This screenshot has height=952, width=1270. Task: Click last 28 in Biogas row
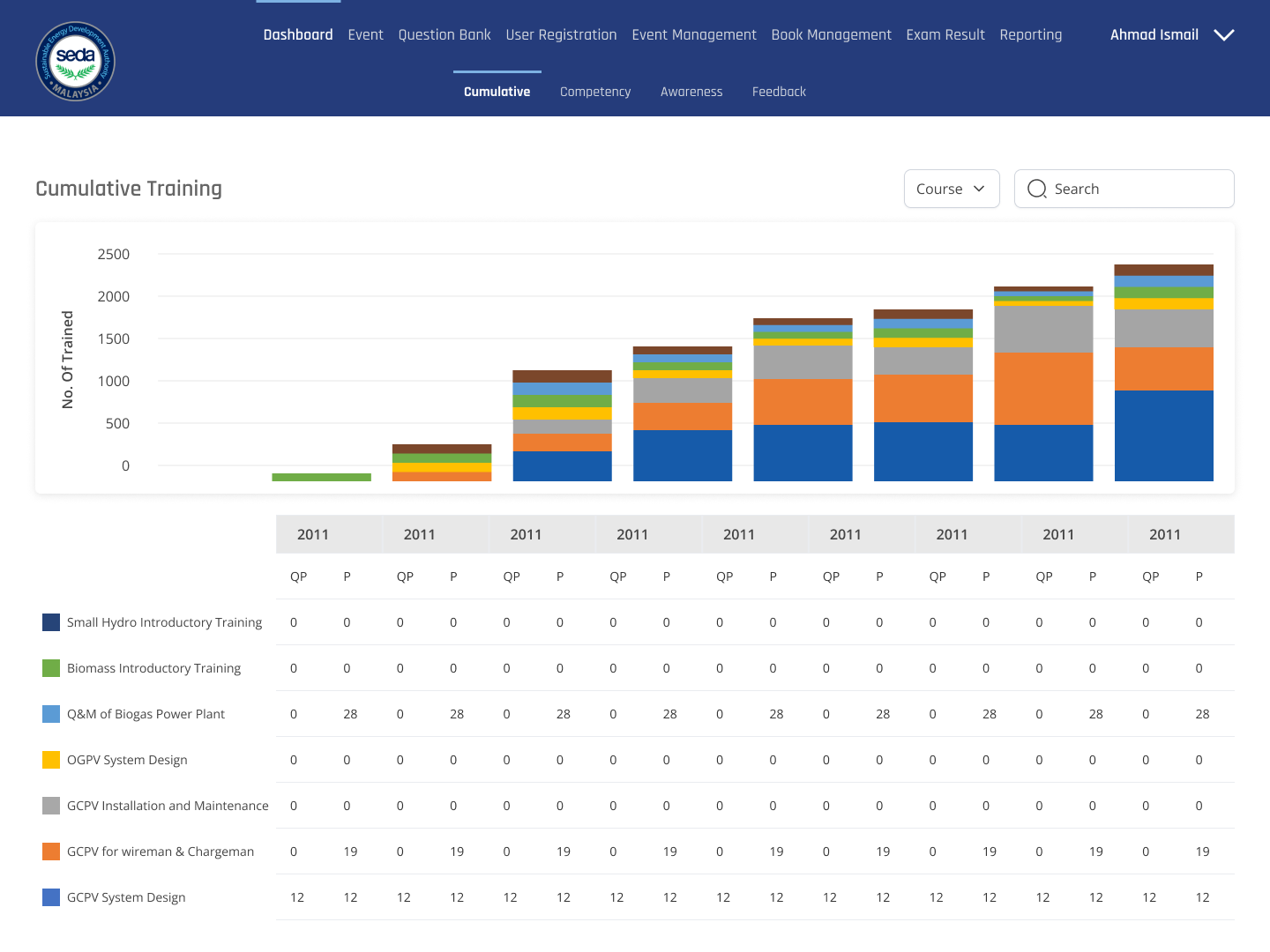point(1202,714)
